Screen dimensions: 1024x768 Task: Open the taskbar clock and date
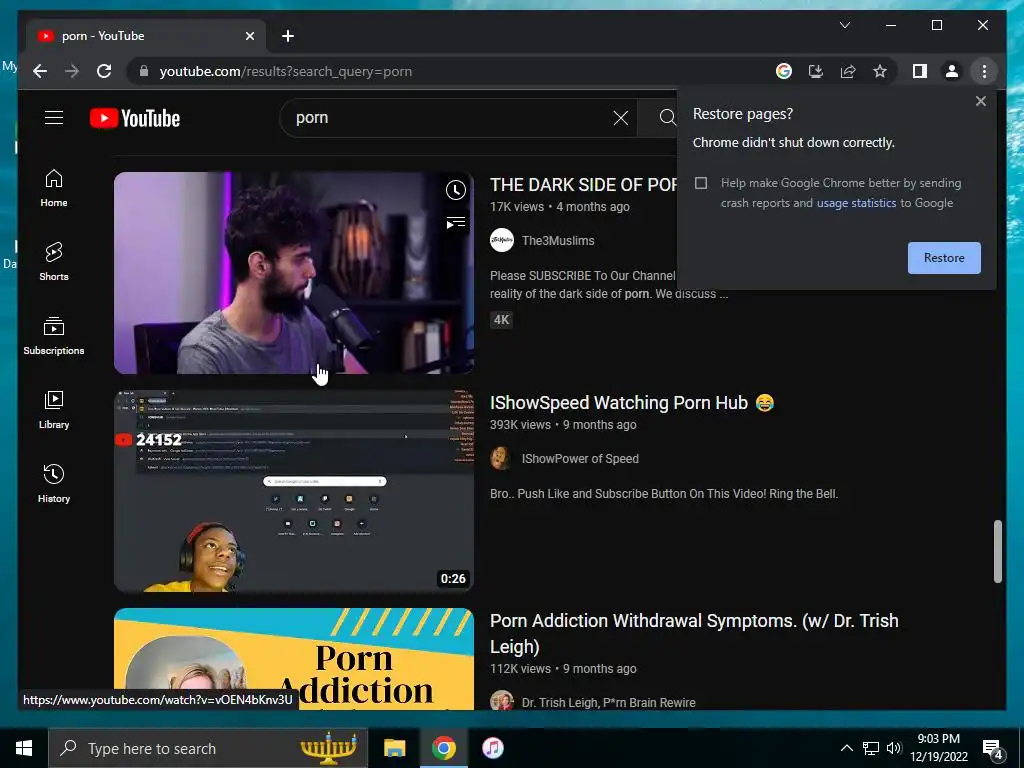click(x=938, y=748)
